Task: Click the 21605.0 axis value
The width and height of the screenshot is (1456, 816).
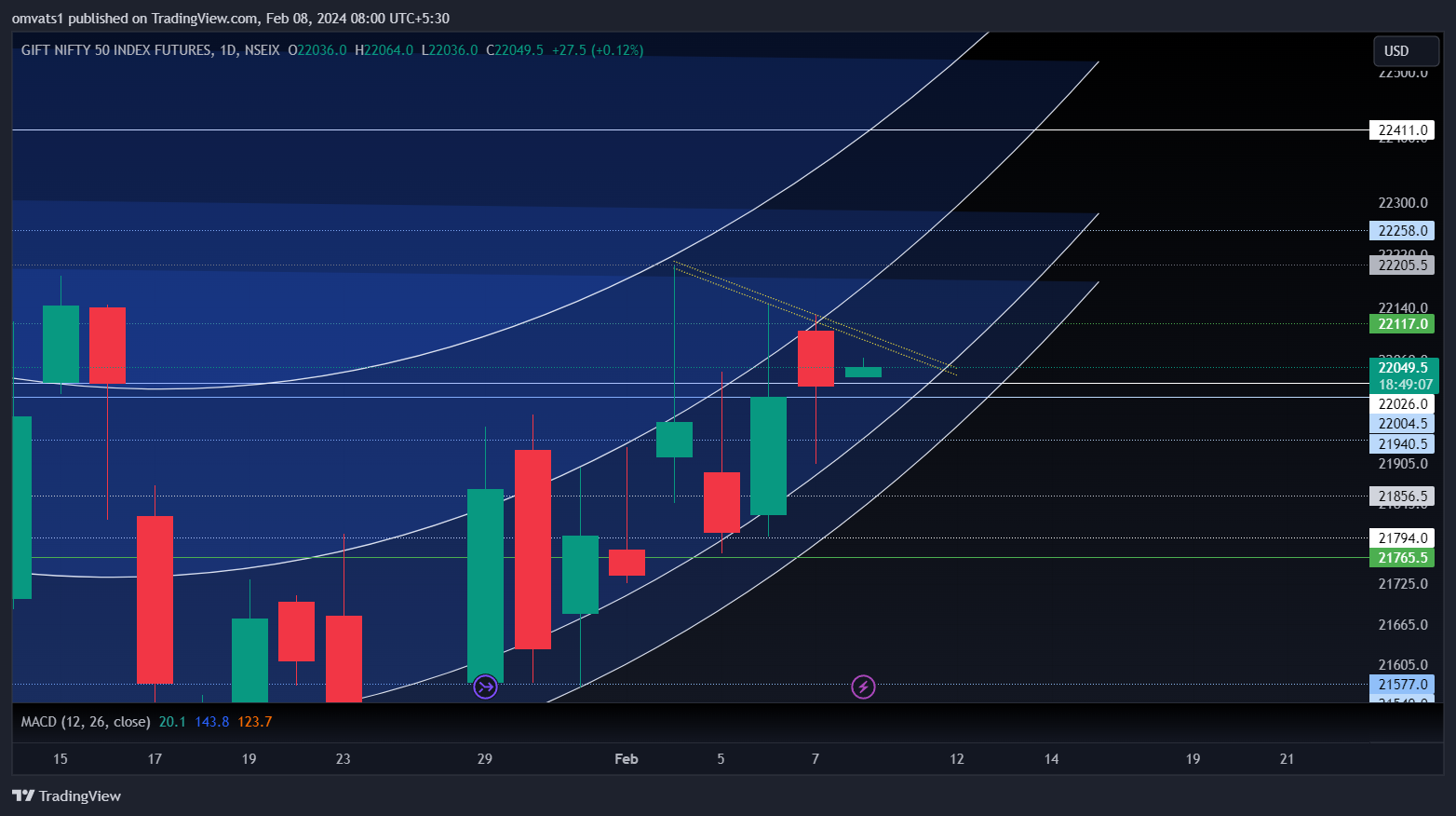Action: [1403, 665]
